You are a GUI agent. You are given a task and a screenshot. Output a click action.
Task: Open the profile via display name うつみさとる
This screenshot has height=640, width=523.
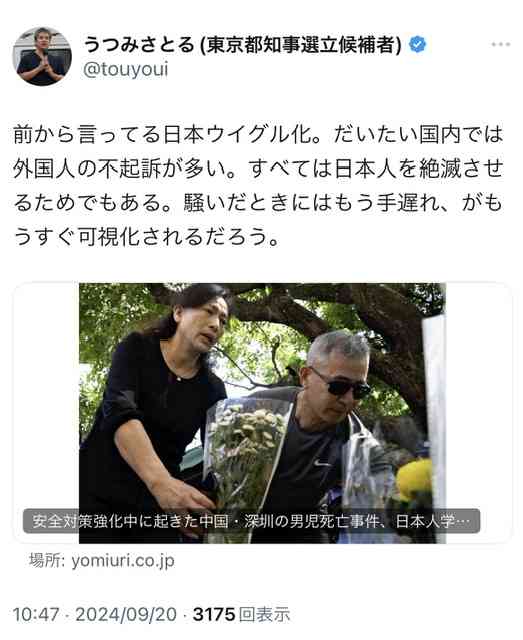(139, 44)
